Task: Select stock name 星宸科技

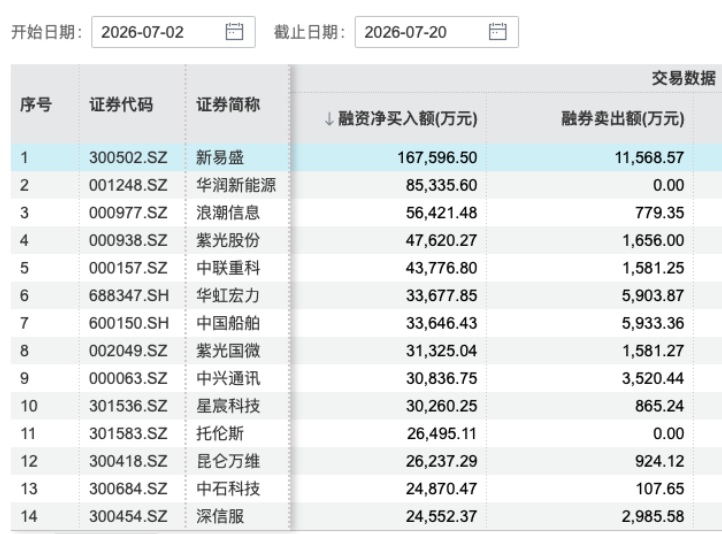Action: click(228, 406)
